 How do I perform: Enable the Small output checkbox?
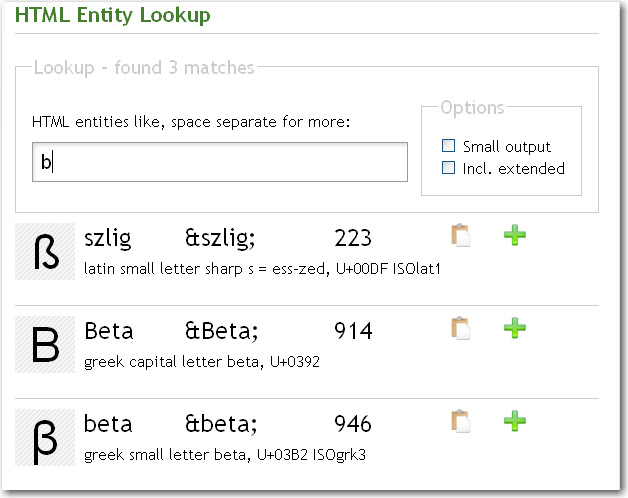[449, 146]
